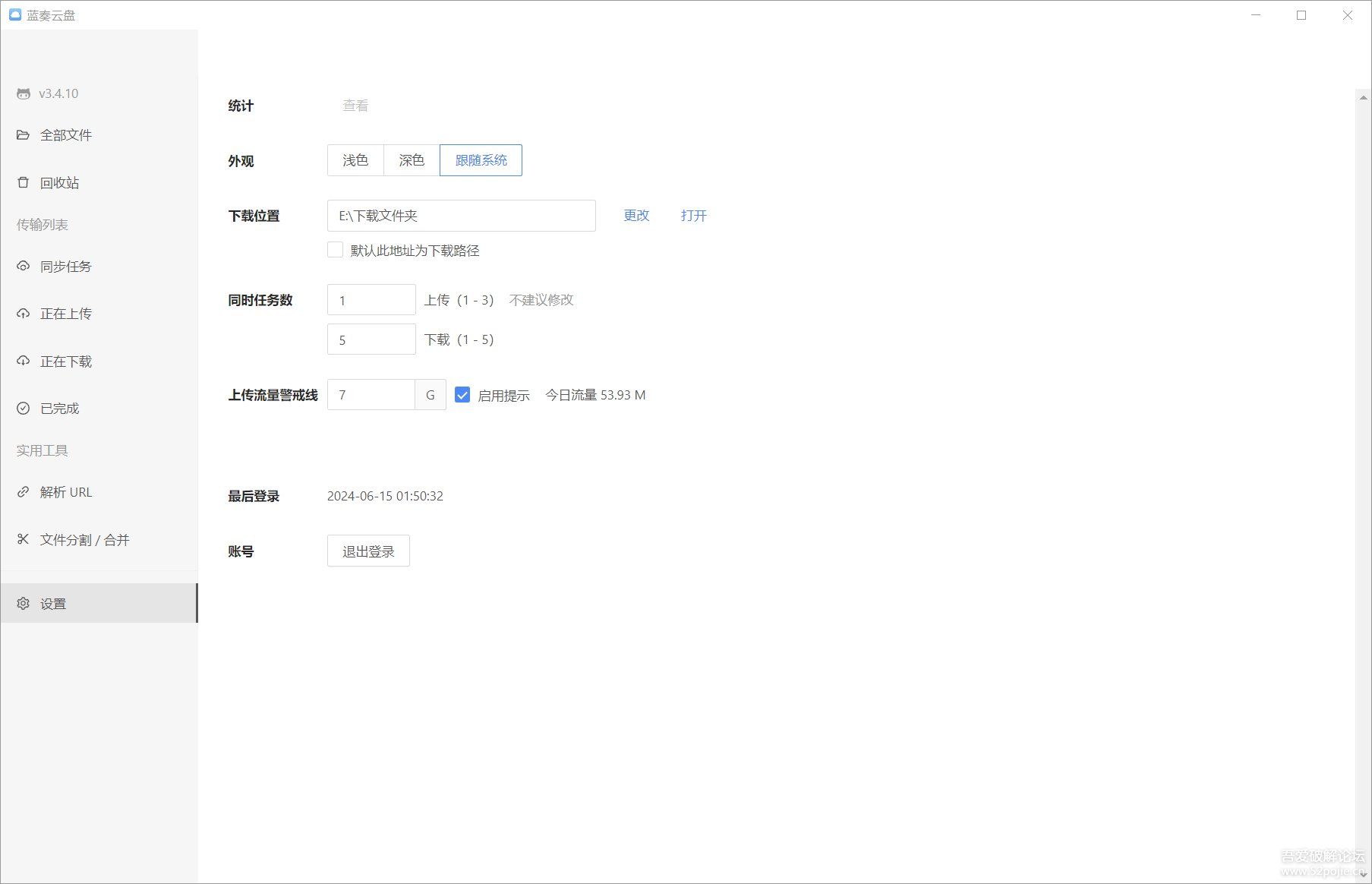Image resolution: width=1372 pixels, height=884 pixels.
Task: Focus the 下载 task count field
Action: point(371,339)
